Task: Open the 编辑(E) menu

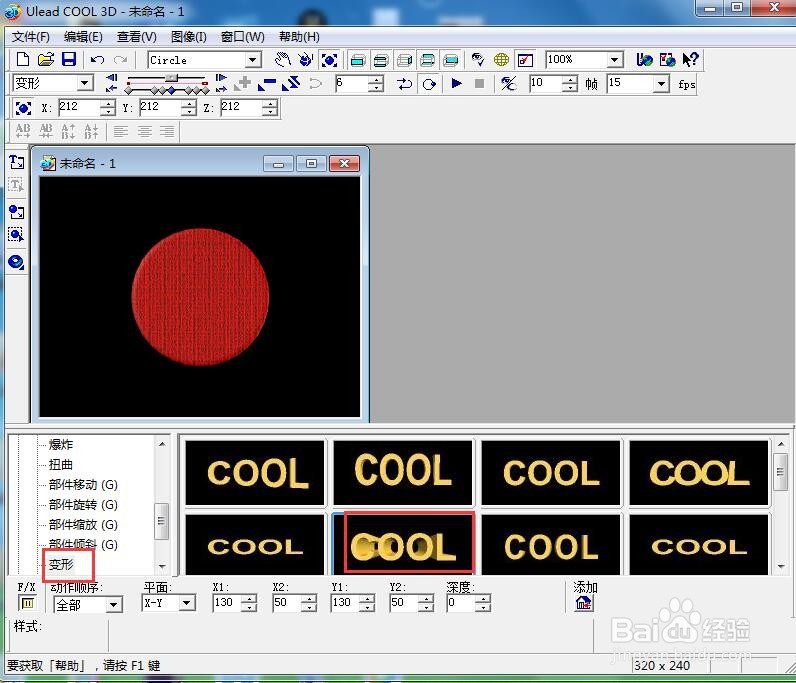Action: pyautogui.click(x=83, y=37)
